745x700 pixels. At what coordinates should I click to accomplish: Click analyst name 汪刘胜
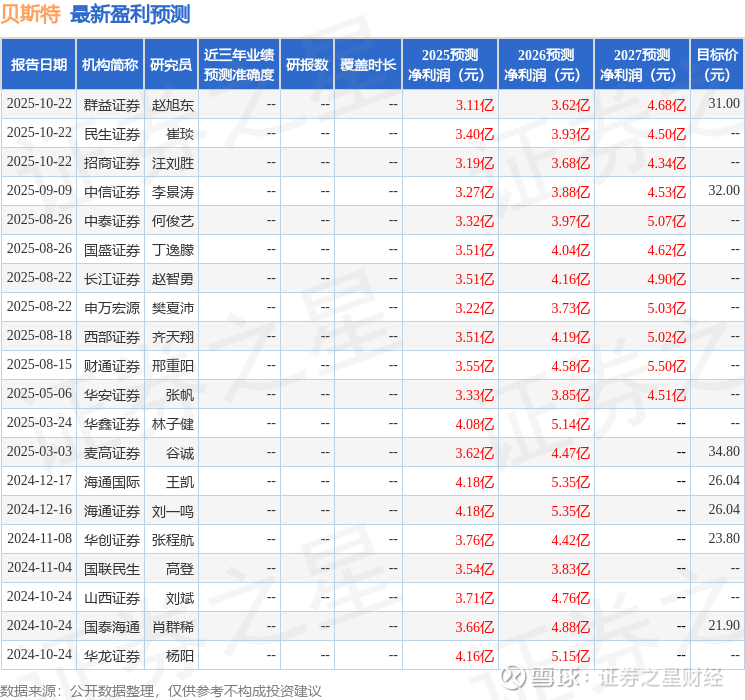tap(173, 163)
